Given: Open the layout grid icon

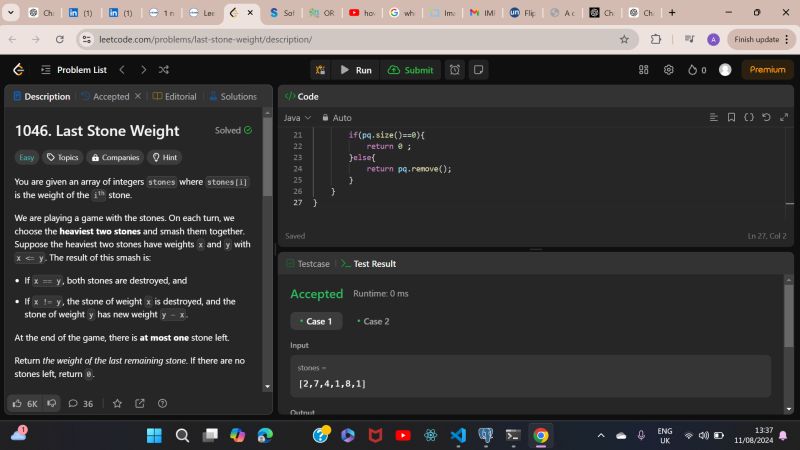Looking at the screenshot, I should (643, 70).
